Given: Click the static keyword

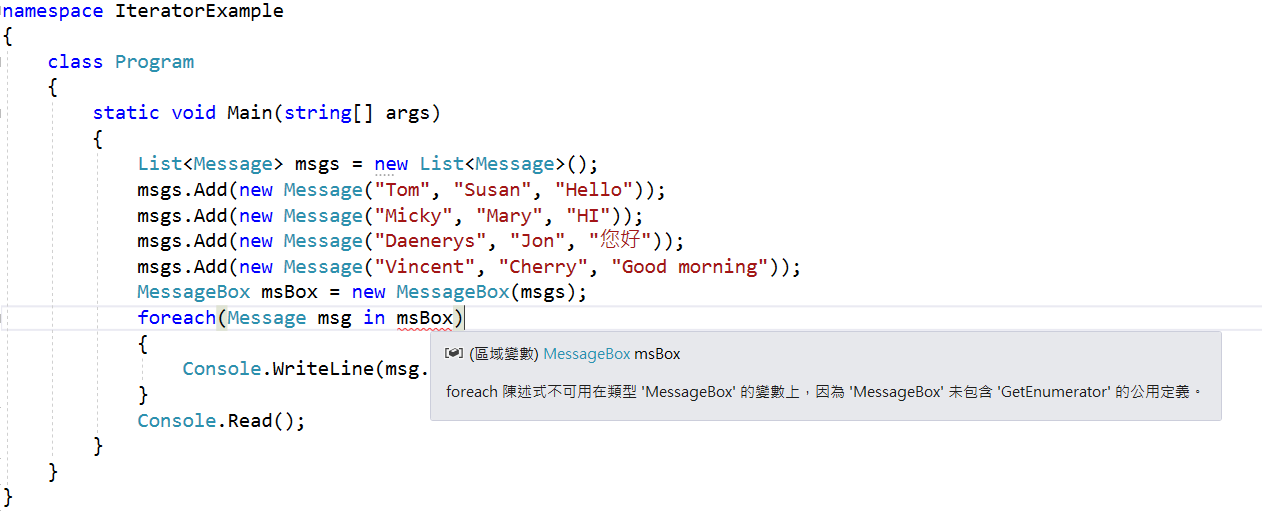Looking at the screenshot, I should [126, 113].
